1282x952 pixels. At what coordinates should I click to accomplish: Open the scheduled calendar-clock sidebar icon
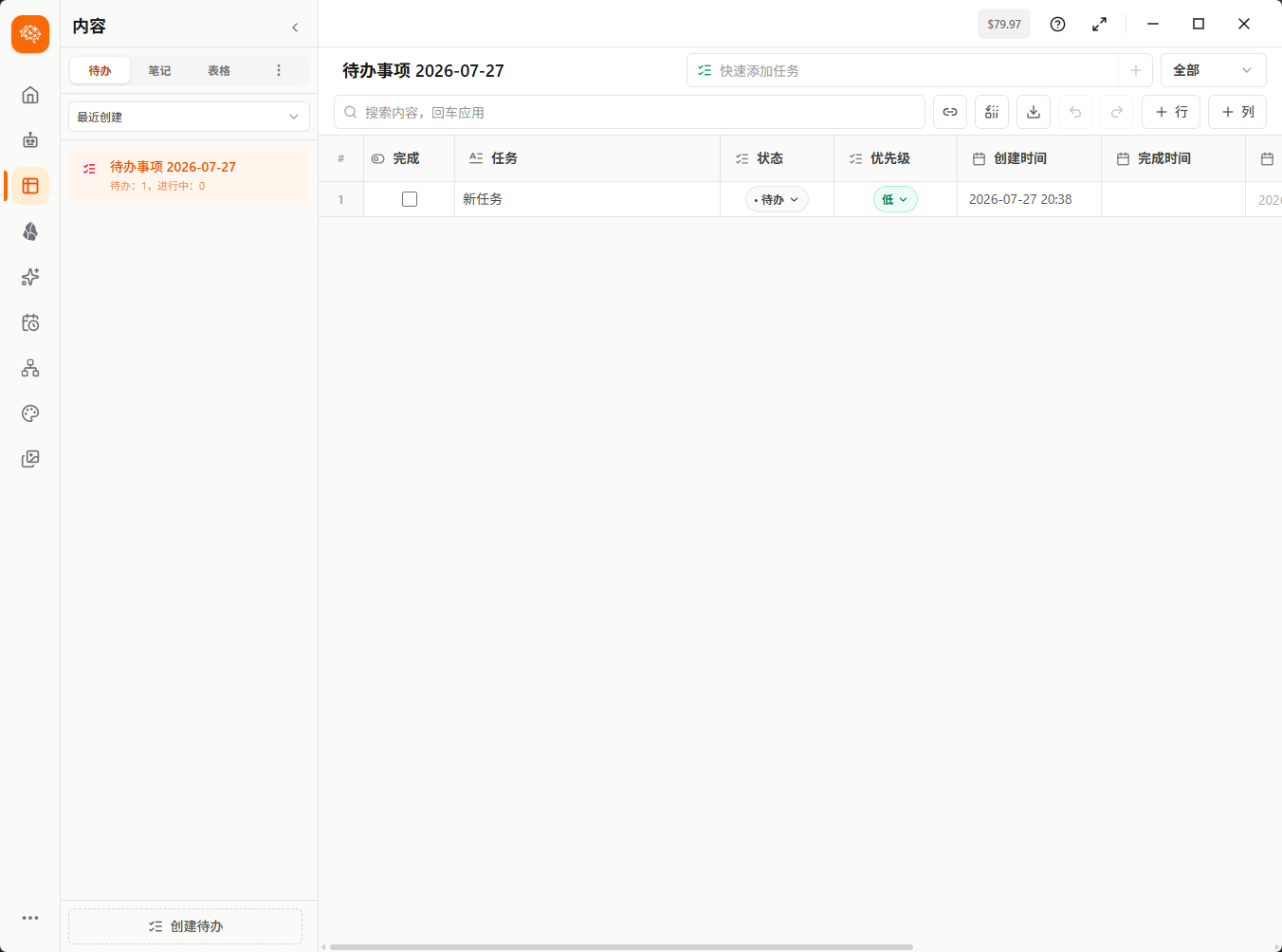tap(30, 322)
